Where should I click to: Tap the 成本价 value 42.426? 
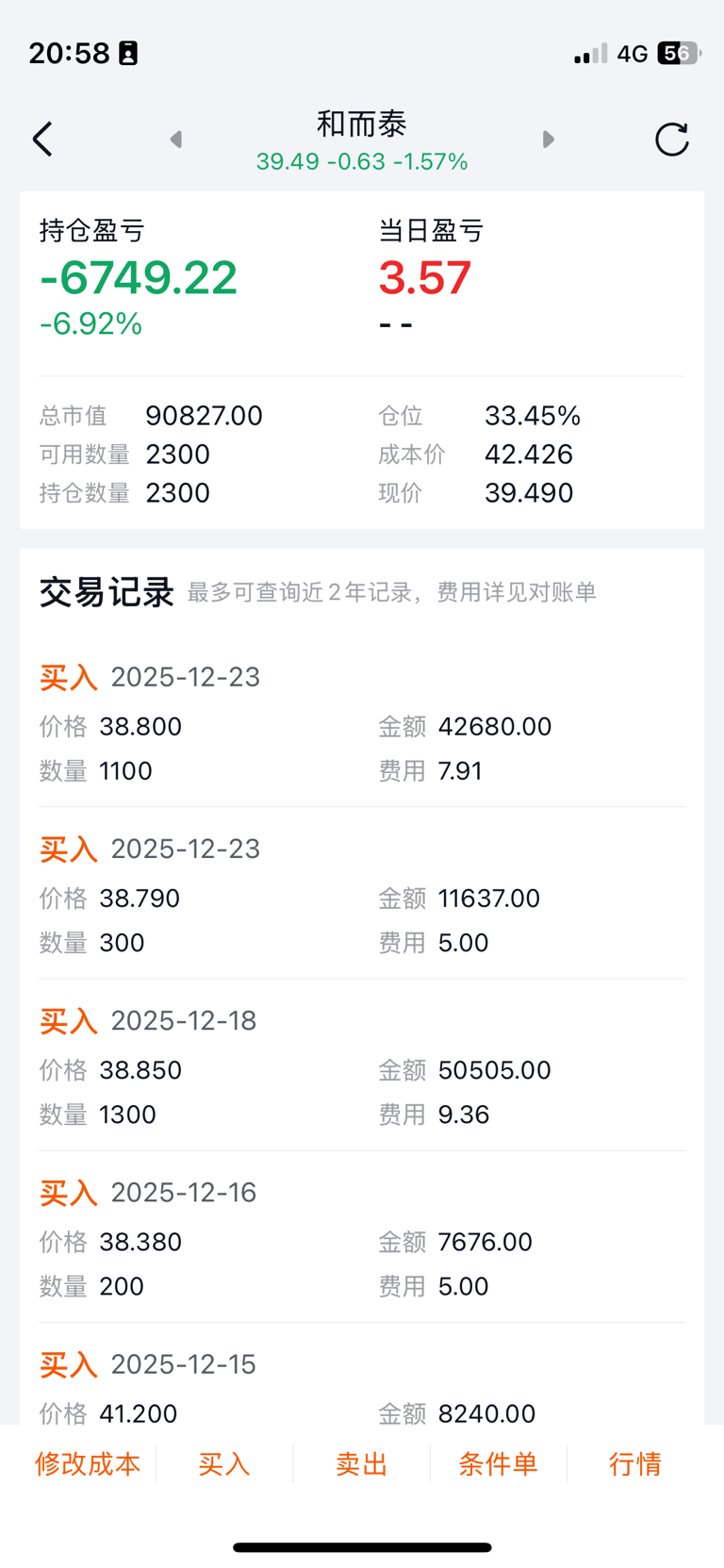point(528,454)
